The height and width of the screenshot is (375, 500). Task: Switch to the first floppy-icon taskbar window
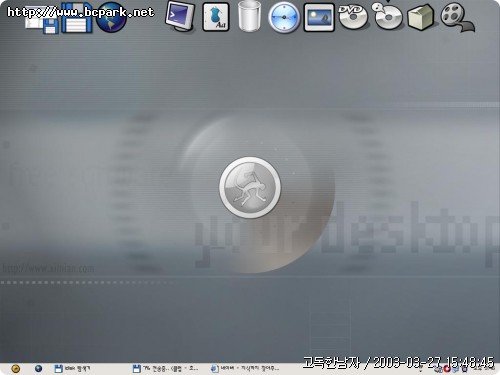point(73,368)
